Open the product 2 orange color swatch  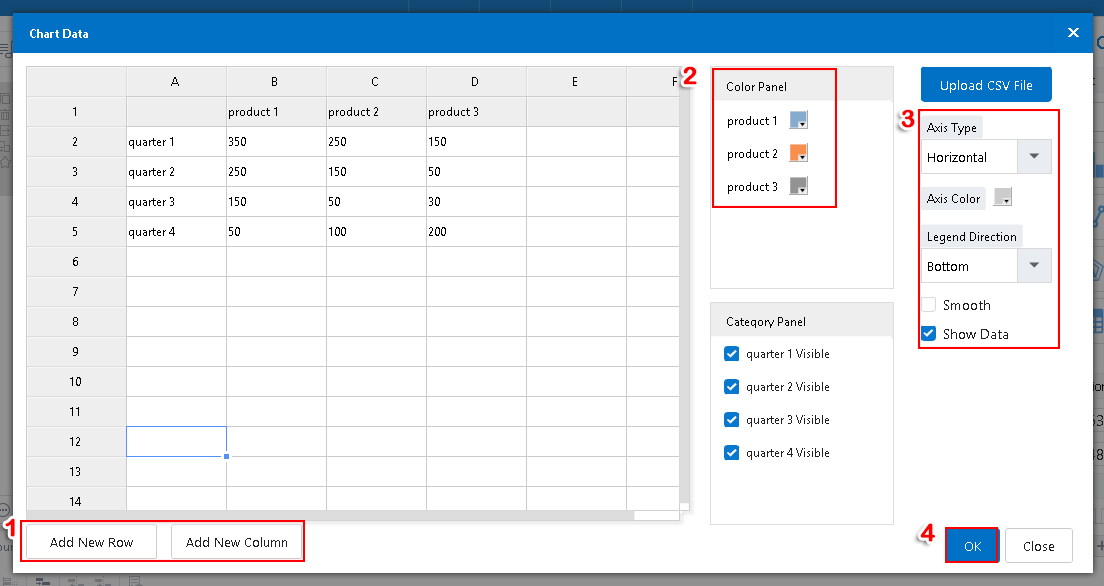[x=798, y=154]
